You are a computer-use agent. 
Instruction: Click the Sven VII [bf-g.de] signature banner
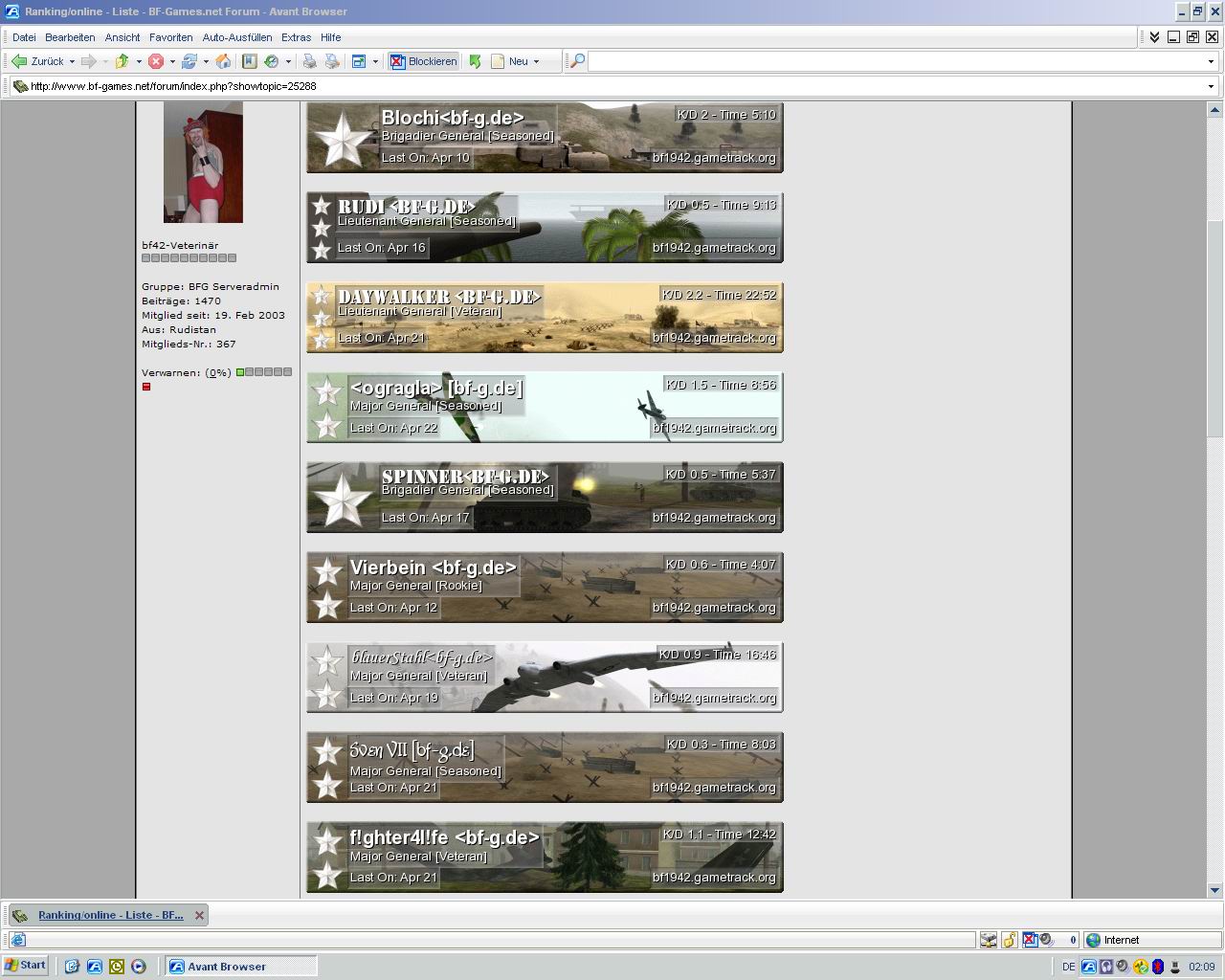click(545, 767)
